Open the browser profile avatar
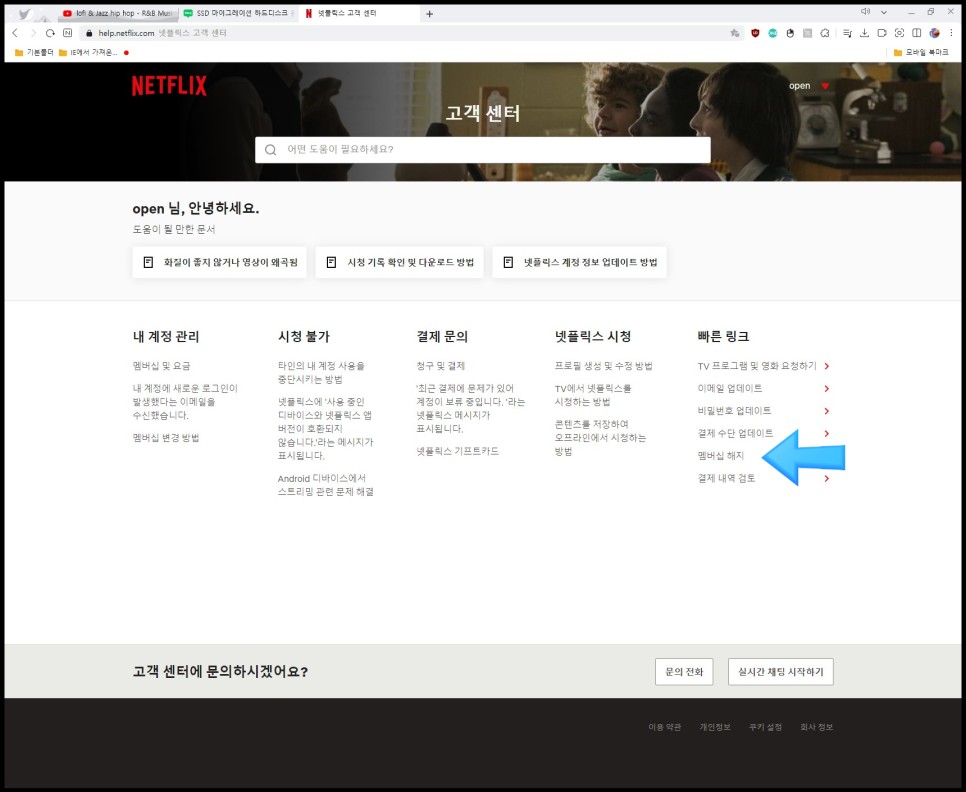 click(x=935, y=33)
